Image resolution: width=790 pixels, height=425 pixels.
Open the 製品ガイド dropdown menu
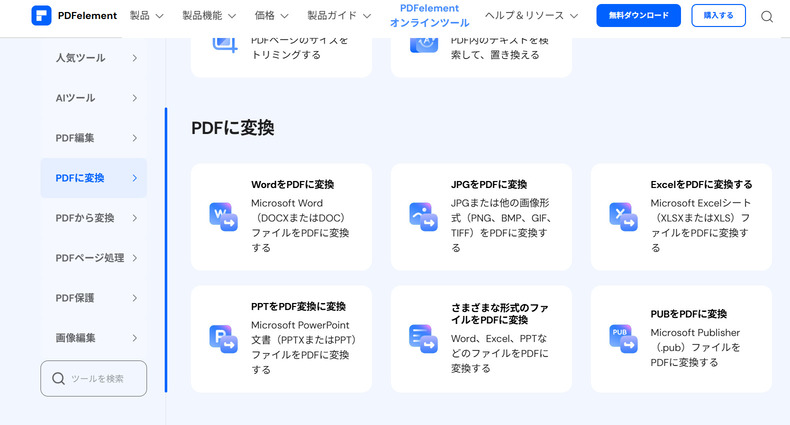339,16
